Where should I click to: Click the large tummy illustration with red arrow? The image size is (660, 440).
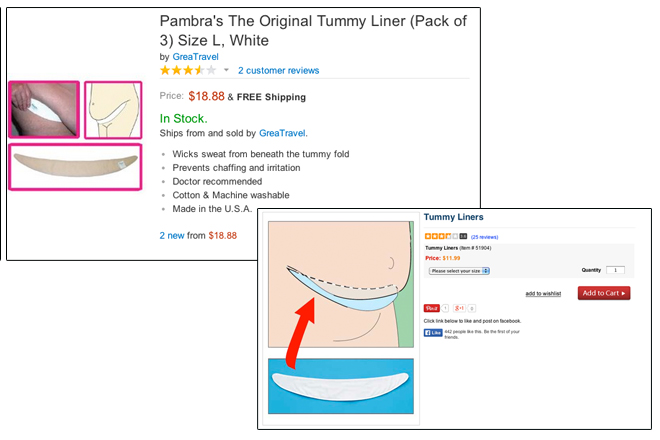(x=341, y=284)
